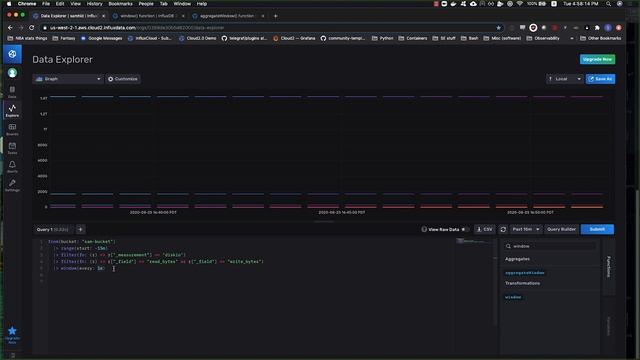Insert the window transformation function

[513, 297]
